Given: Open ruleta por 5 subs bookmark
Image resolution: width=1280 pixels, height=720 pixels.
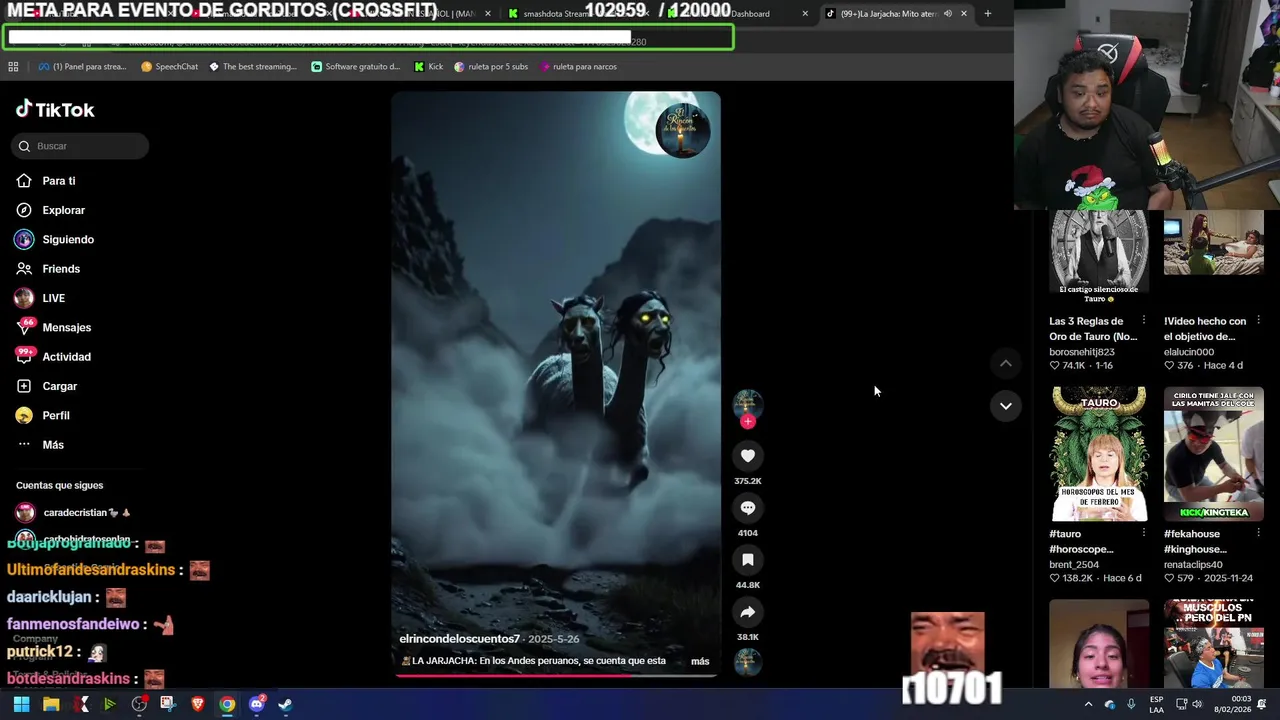Looking at the screenshot, I should point(490,67).
